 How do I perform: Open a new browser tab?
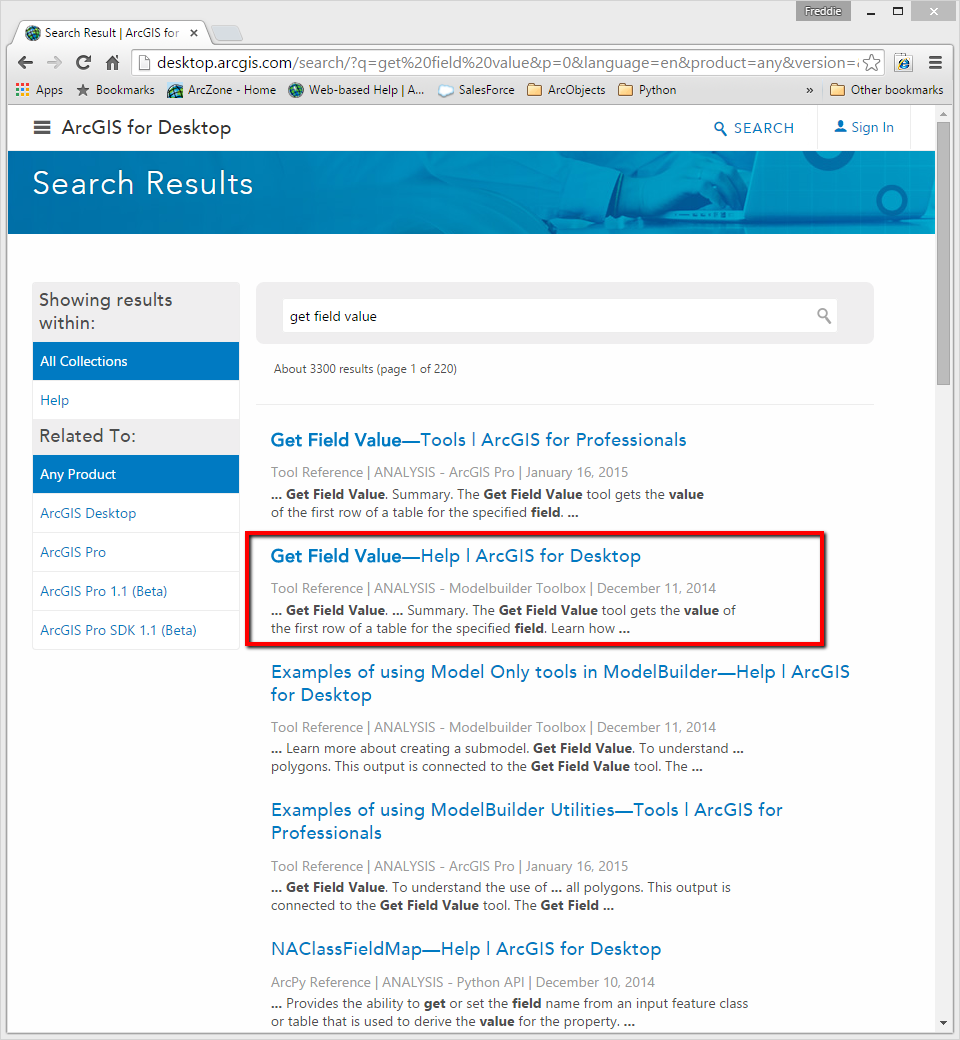[226, 32]
